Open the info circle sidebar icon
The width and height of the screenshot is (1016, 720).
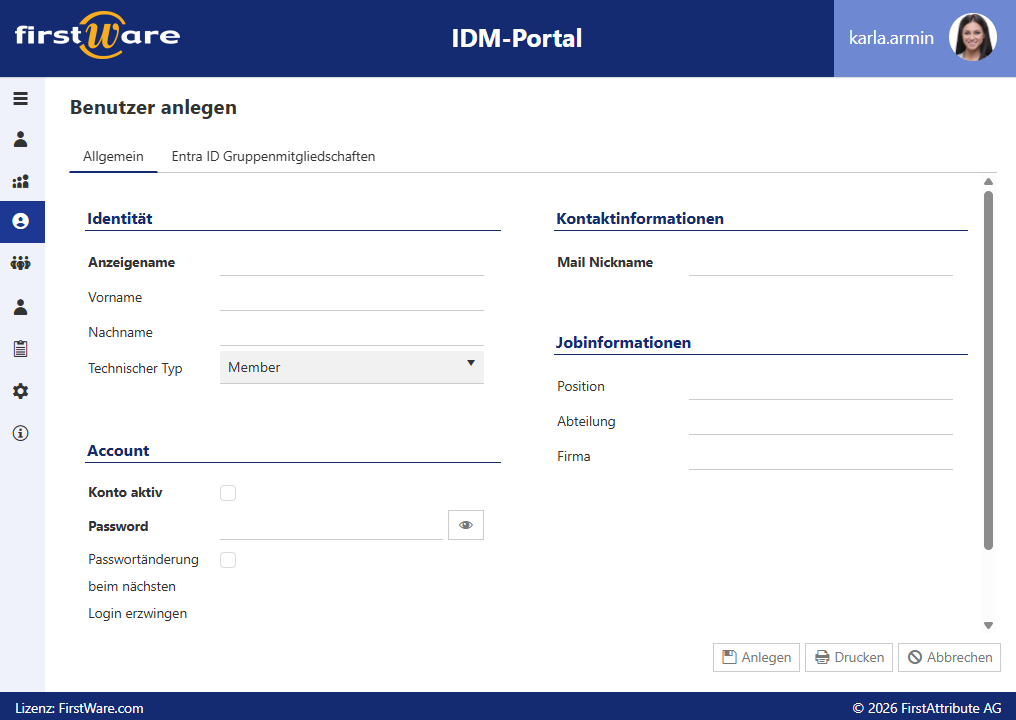[x=21, y=433]
